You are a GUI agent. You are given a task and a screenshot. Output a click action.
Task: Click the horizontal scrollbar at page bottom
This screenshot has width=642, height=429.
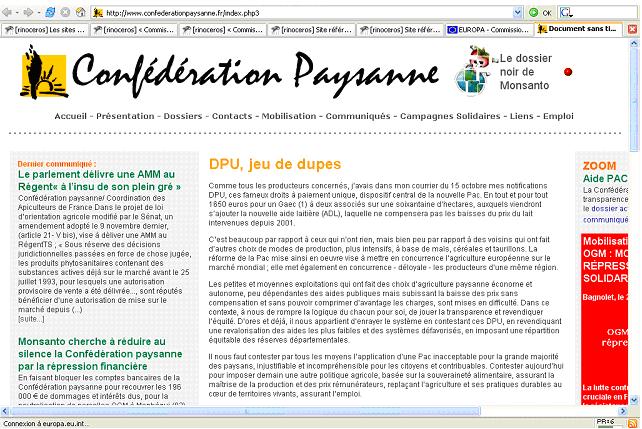pos(300,411)
